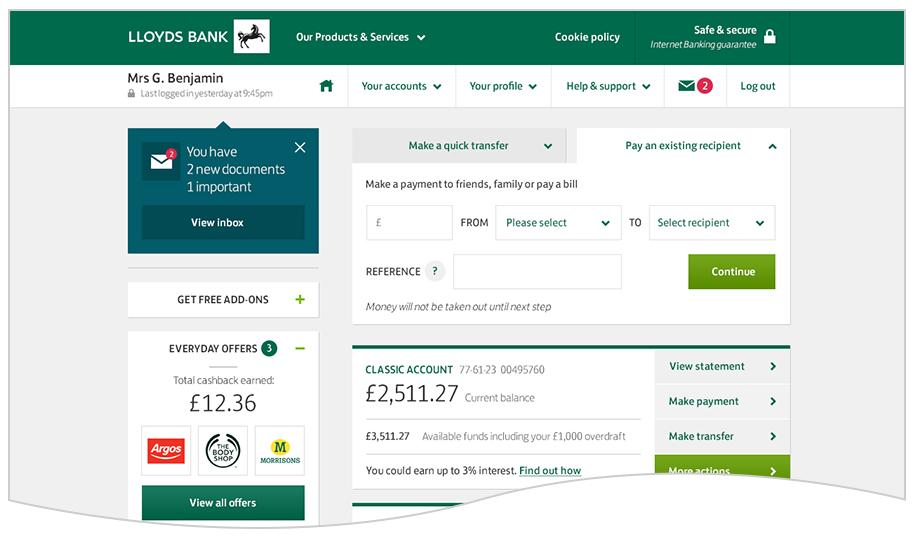Open Your accounts menu
917x536 pixels.
pos(401,86)
